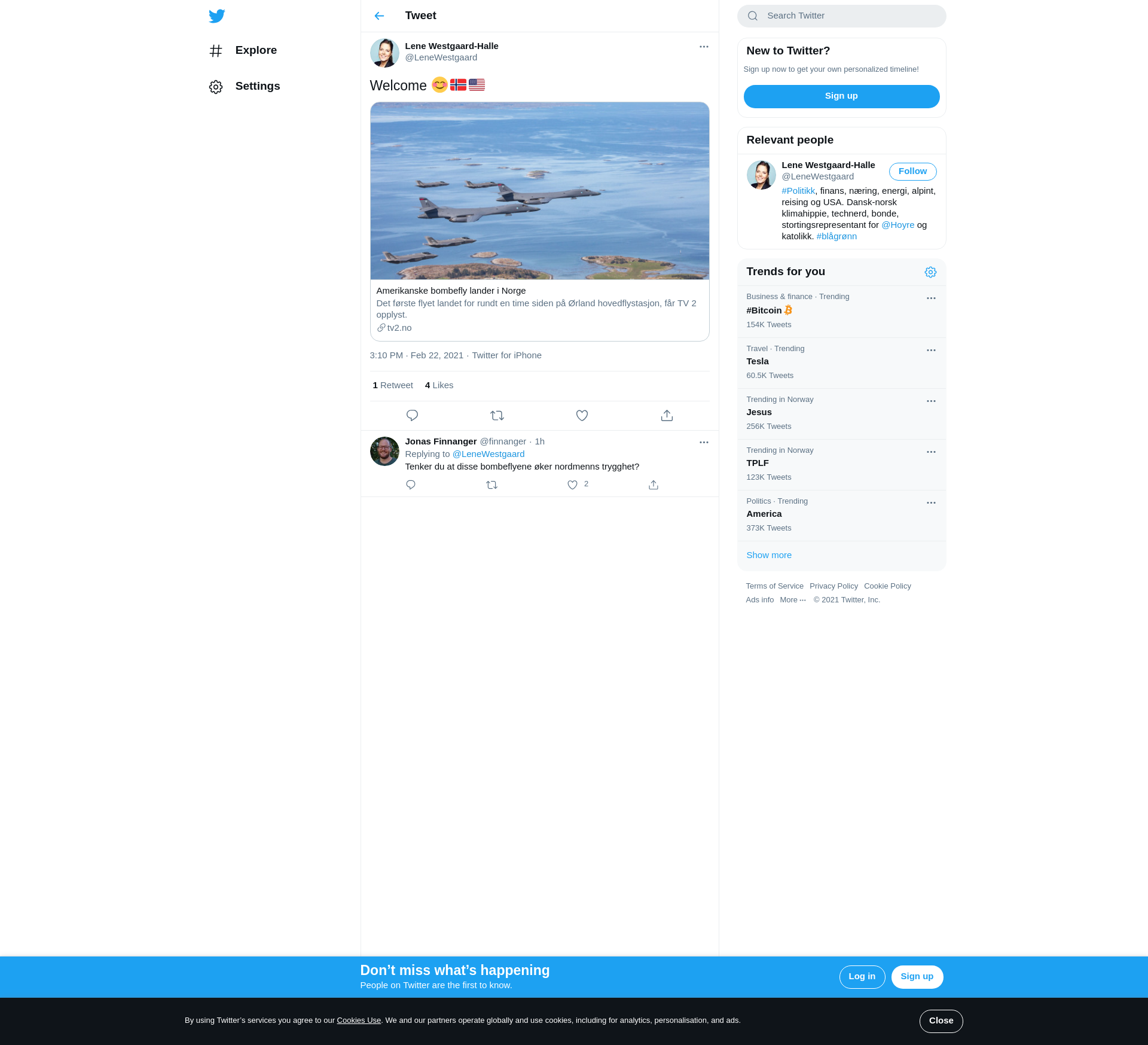Go to Explore in sidebar
The width and height of the screenshot is (1148, 1045).
coord(256,50)
